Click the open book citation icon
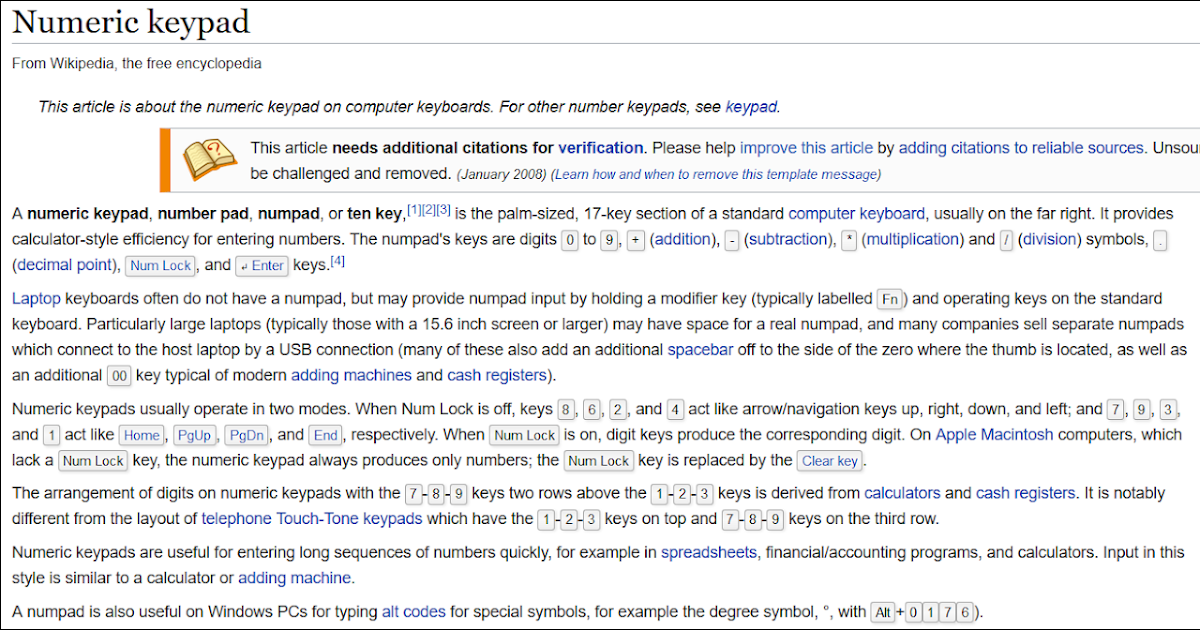 (208, 160)
